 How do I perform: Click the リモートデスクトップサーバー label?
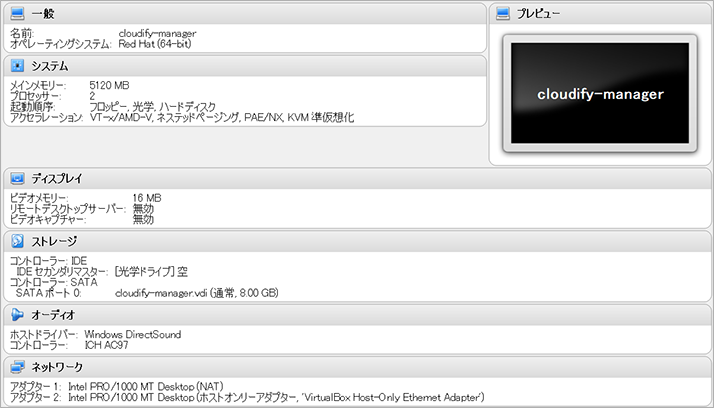tap(67, 209)
